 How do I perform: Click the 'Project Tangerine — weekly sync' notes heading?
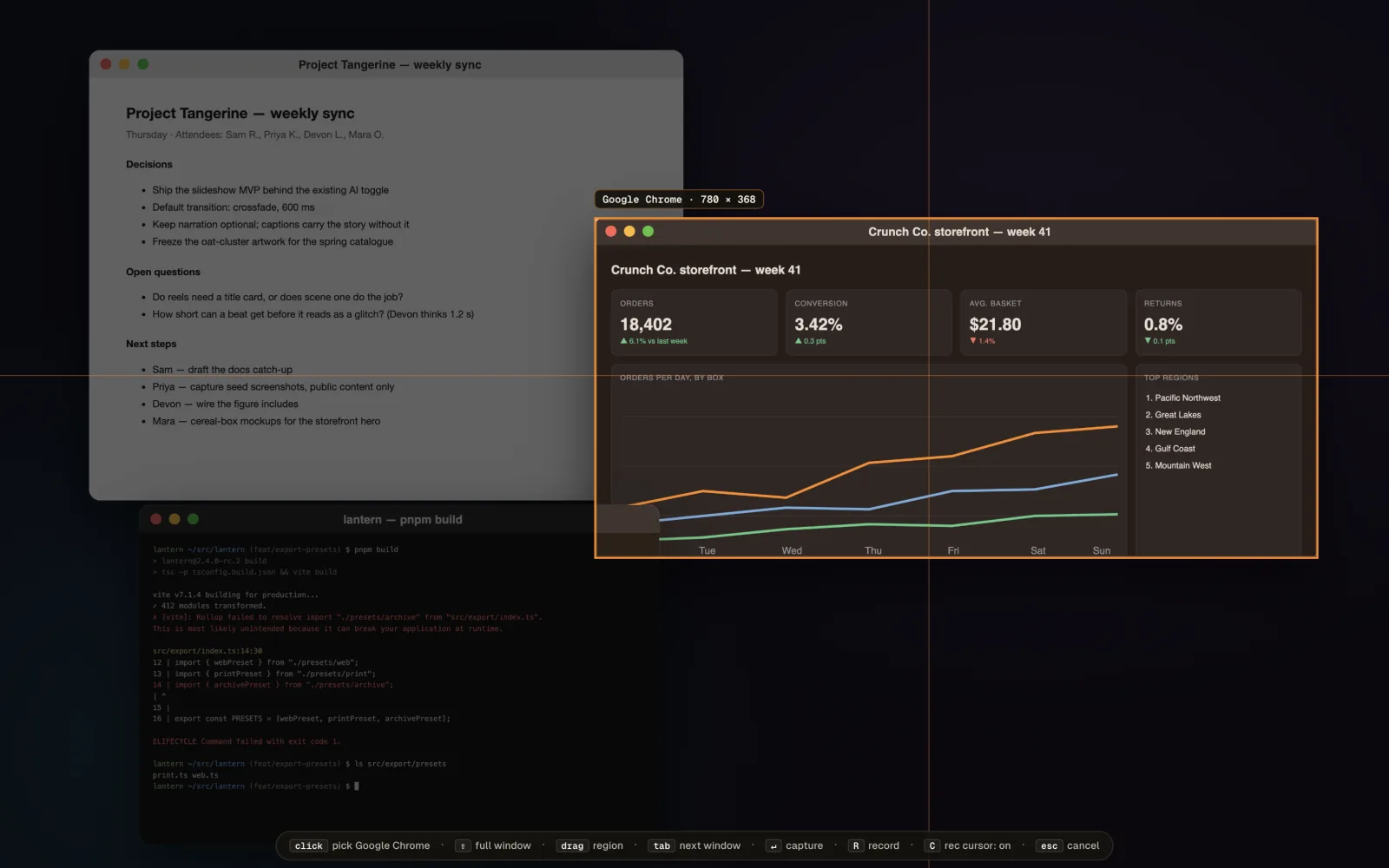pos(240,114)
